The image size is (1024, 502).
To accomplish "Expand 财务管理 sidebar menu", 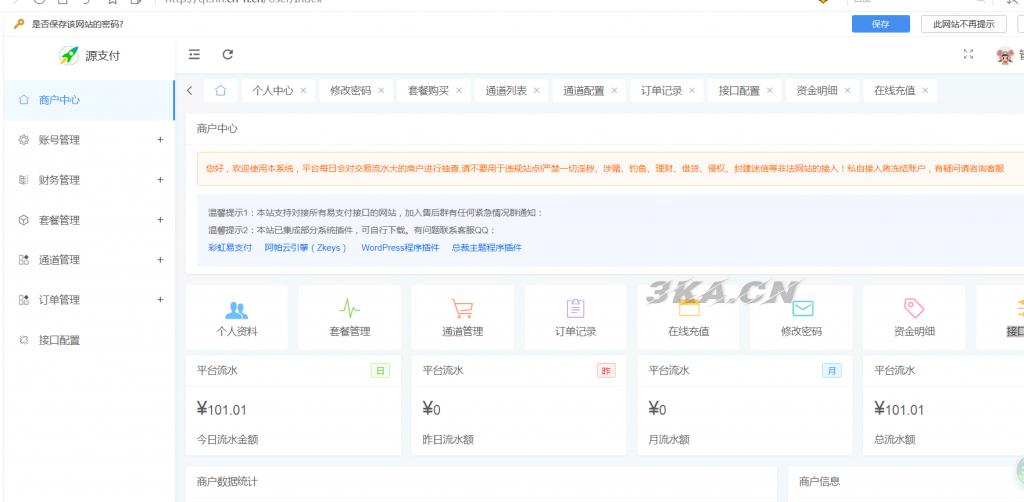I will [88, 180].
